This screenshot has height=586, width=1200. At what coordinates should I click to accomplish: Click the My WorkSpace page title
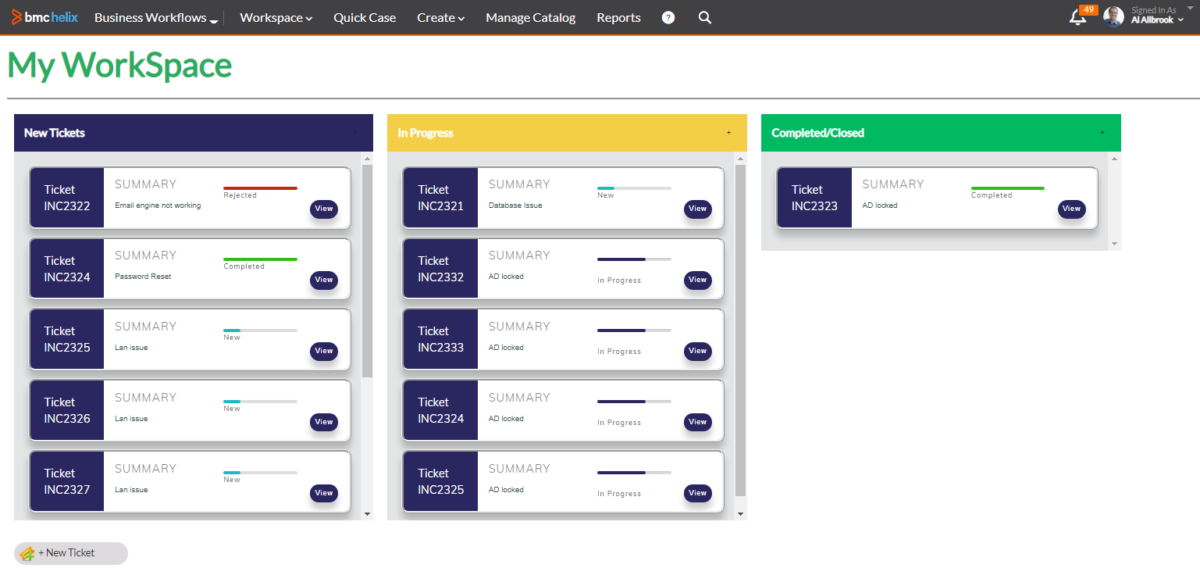tap(119, 65)
